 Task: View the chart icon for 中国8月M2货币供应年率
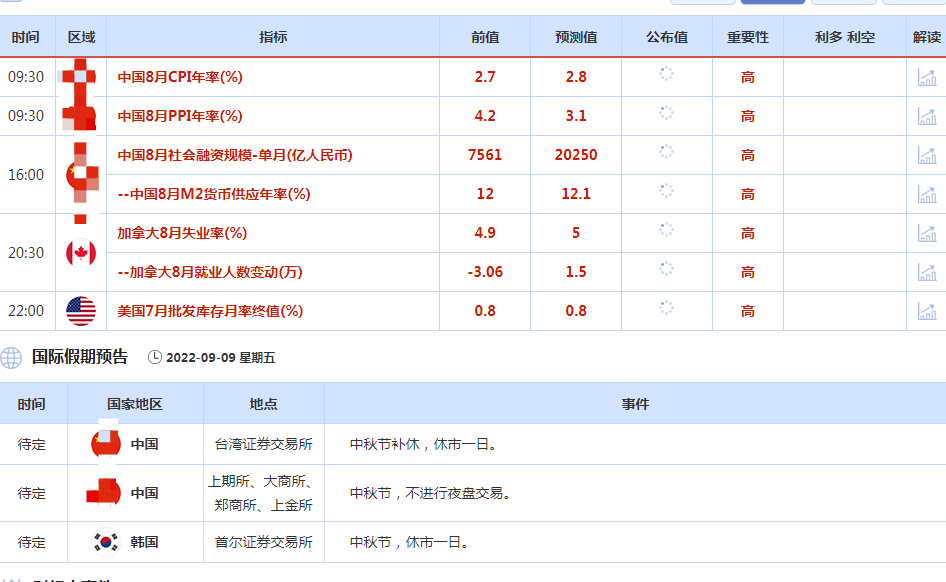coord(927,194)
